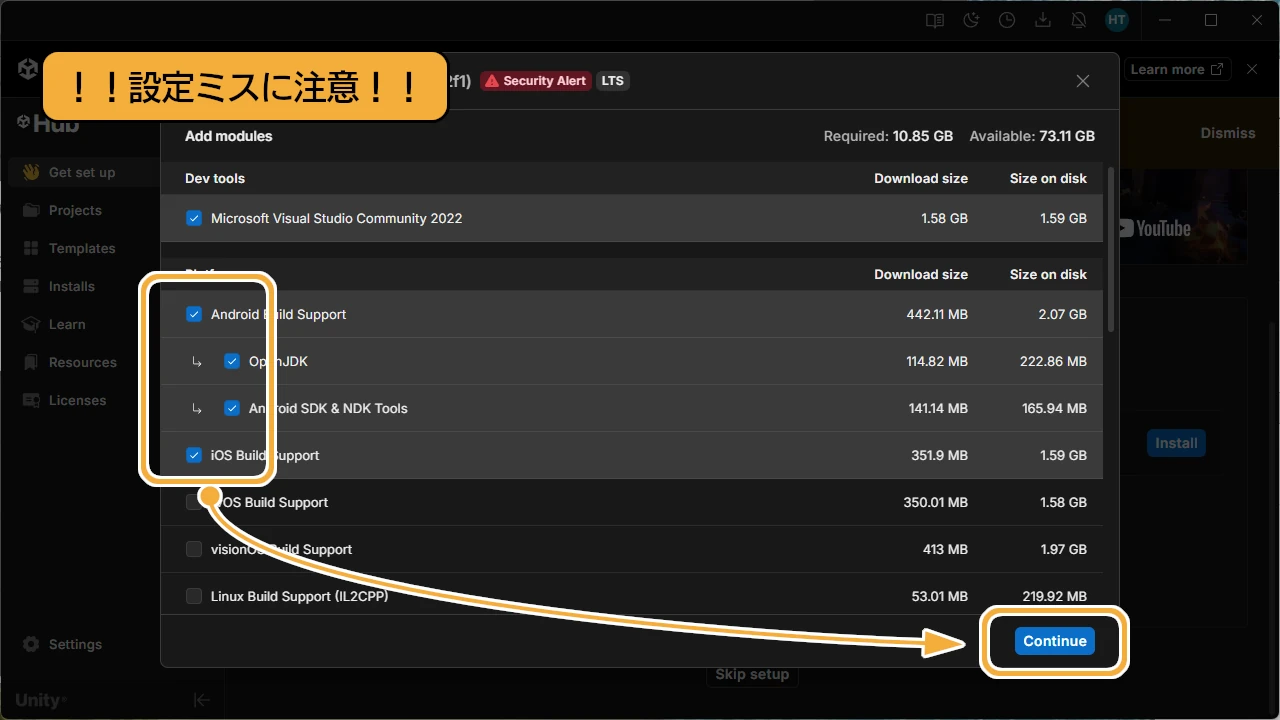Click the '222.86 MB' size on disk
The image size is (1280, 720).
(1053, 361)
